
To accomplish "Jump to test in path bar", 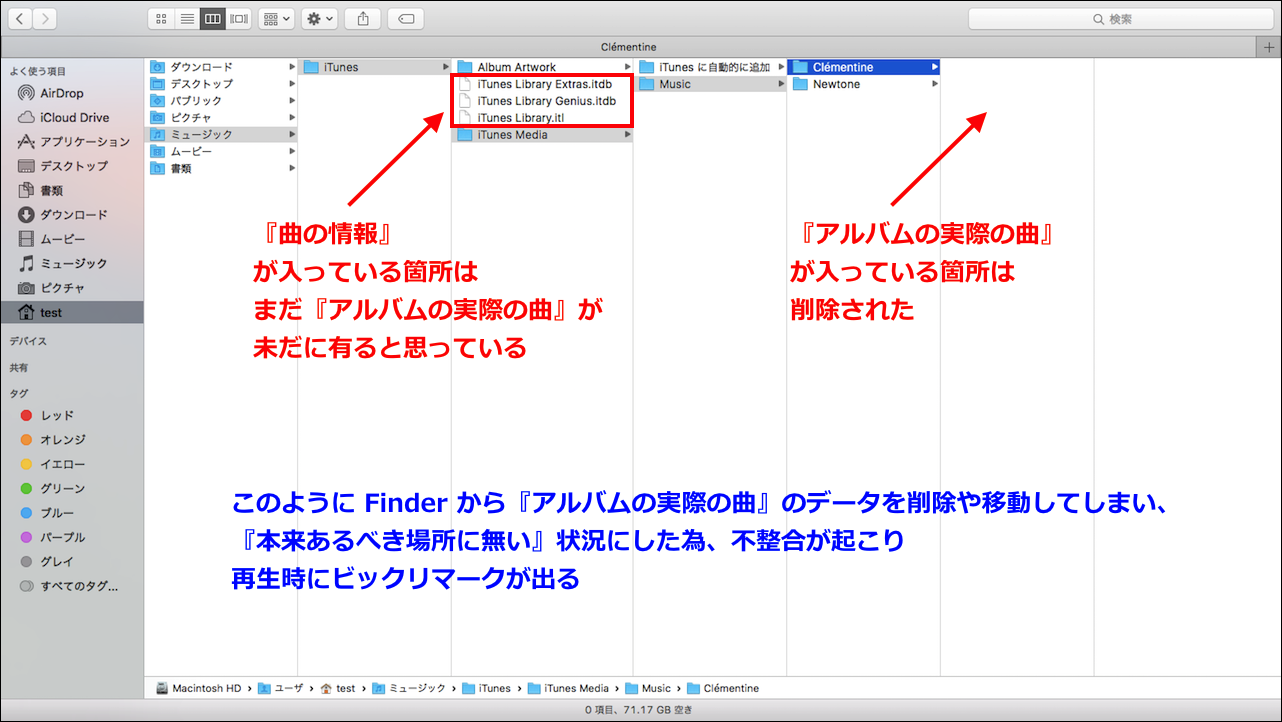I will (x=337, y=688).
